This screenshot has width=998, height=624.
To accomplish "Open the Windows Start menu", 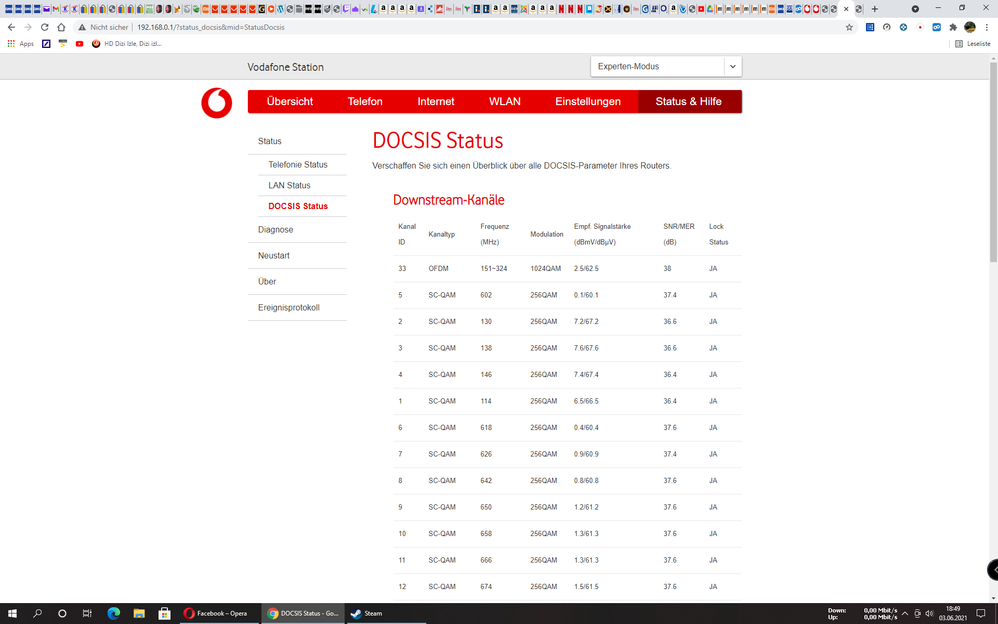I will pos(11,613).
